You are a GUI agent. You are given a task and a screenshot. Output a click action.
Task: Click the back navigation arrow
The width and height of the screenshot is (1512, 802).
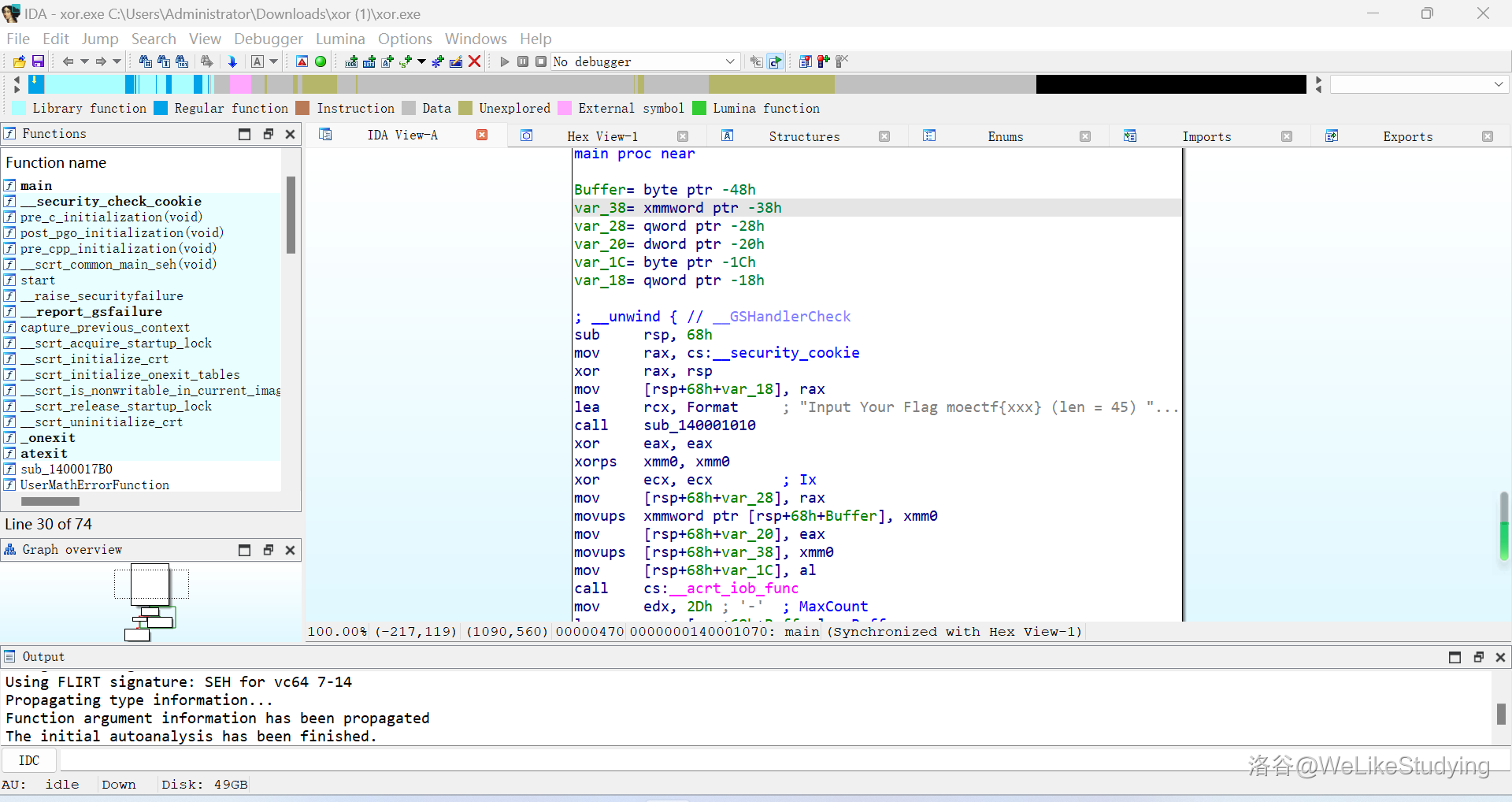[68, 61]
